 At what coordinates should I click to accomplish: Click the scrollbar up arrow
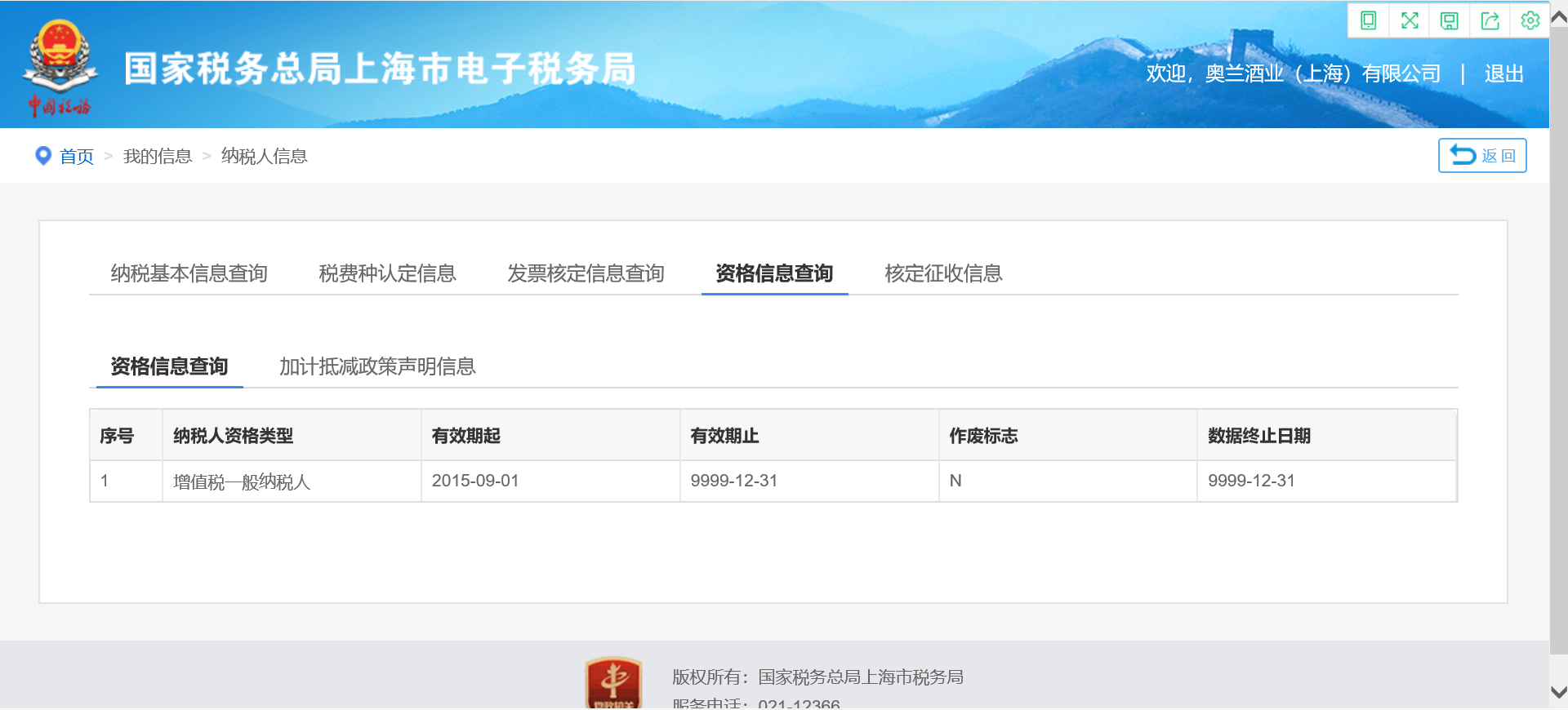click(1558, 16)
